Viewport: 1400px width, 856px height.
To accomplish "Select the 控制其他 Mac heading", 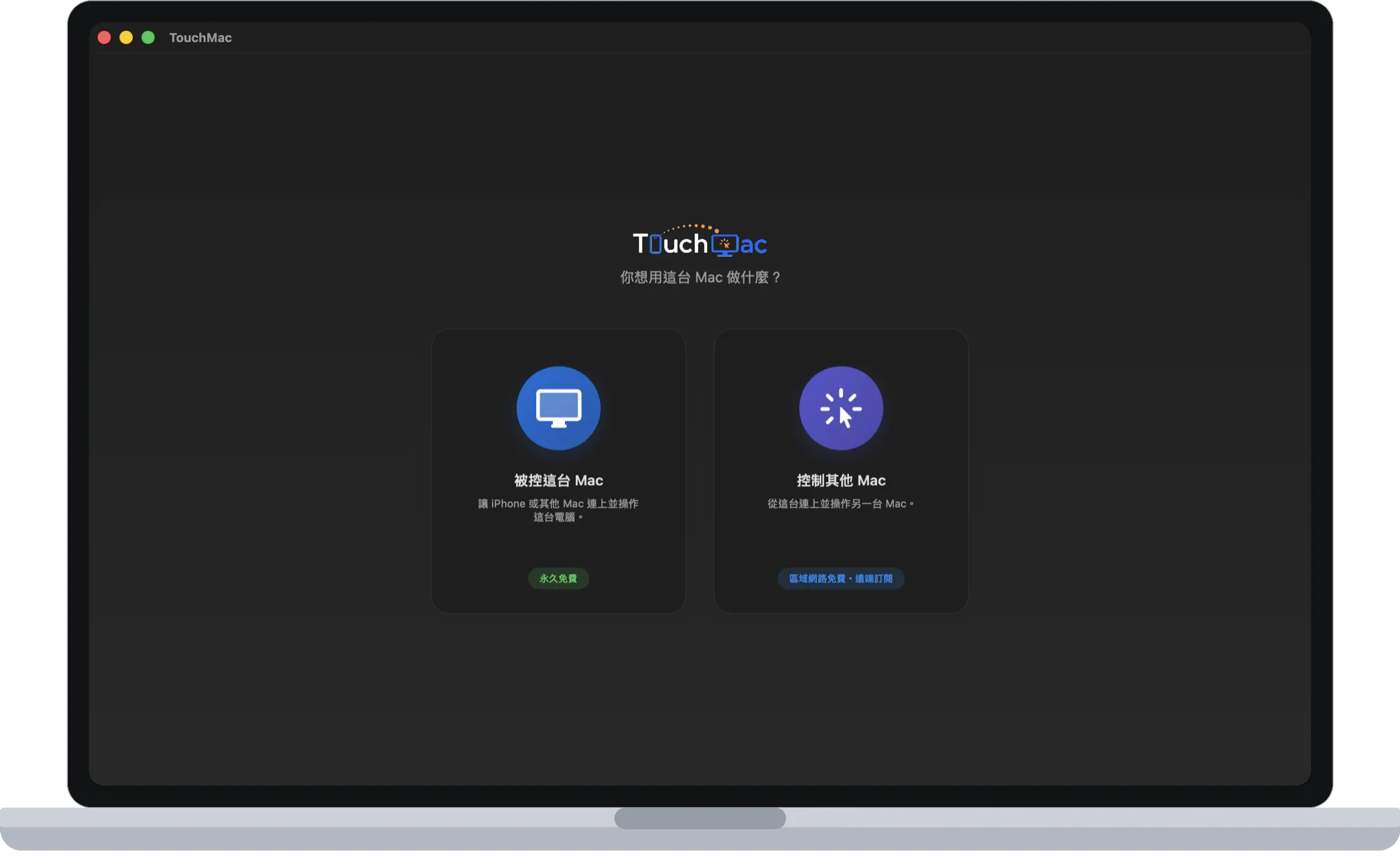I will click(x=841, y=480).
